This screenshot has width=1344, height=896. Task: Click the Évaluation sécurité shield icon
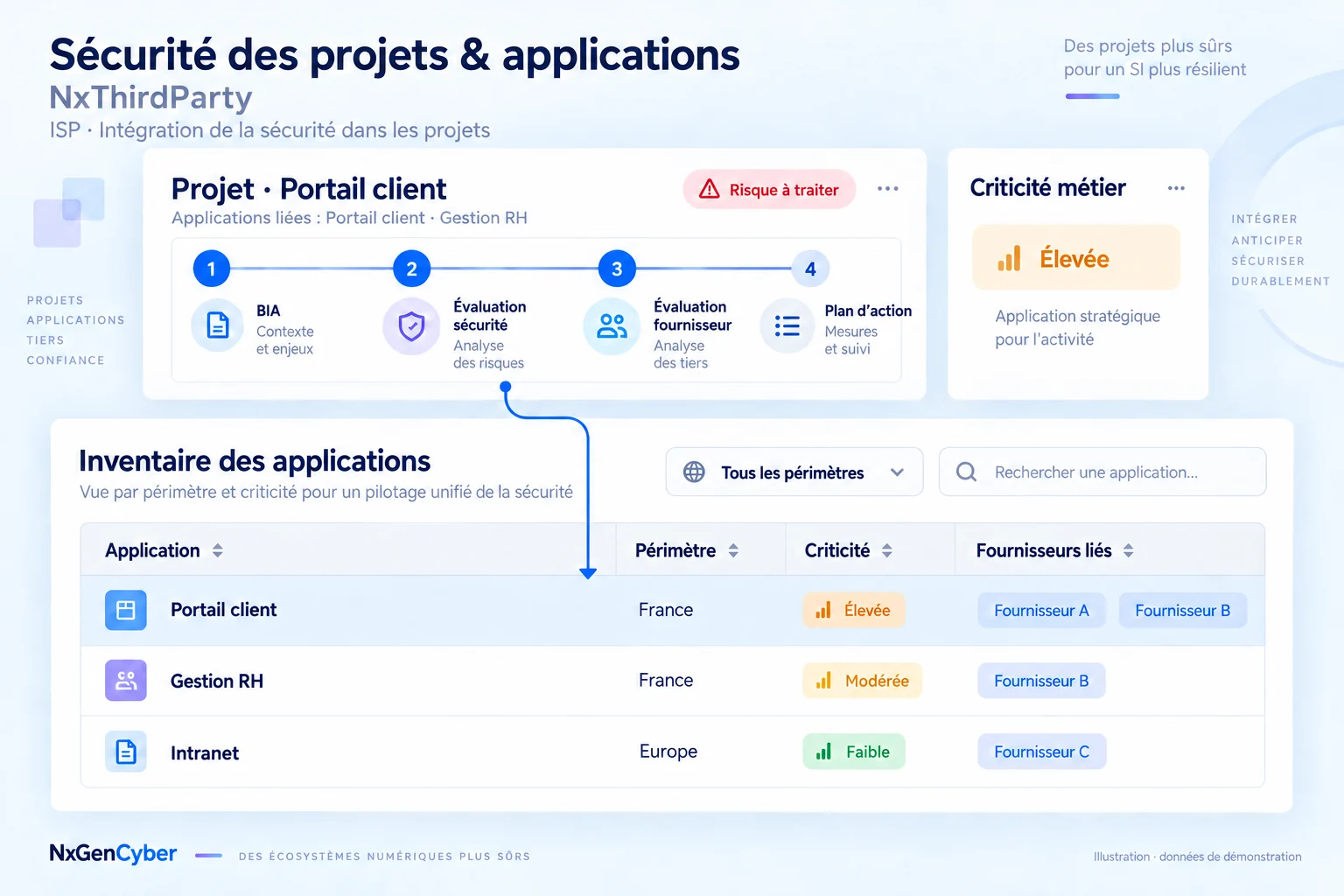click(x=411, y=326)
